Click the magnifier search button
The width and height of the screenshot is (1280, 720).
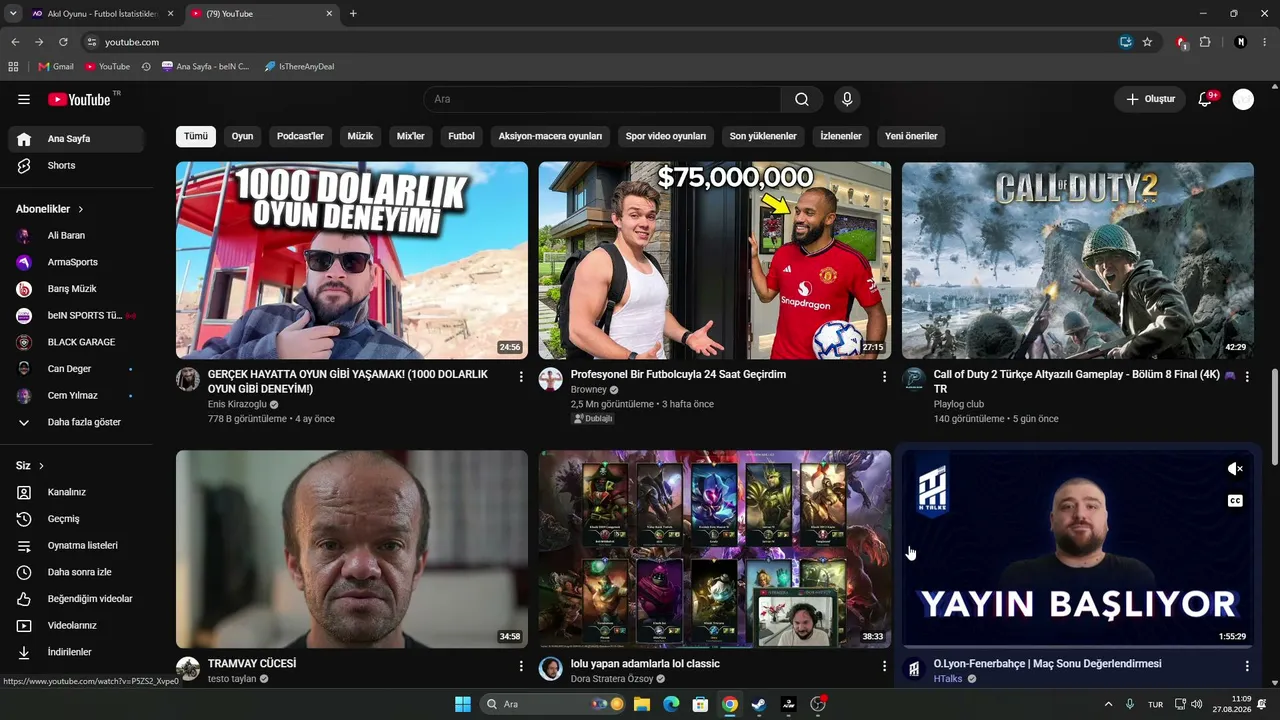(802, 99)
